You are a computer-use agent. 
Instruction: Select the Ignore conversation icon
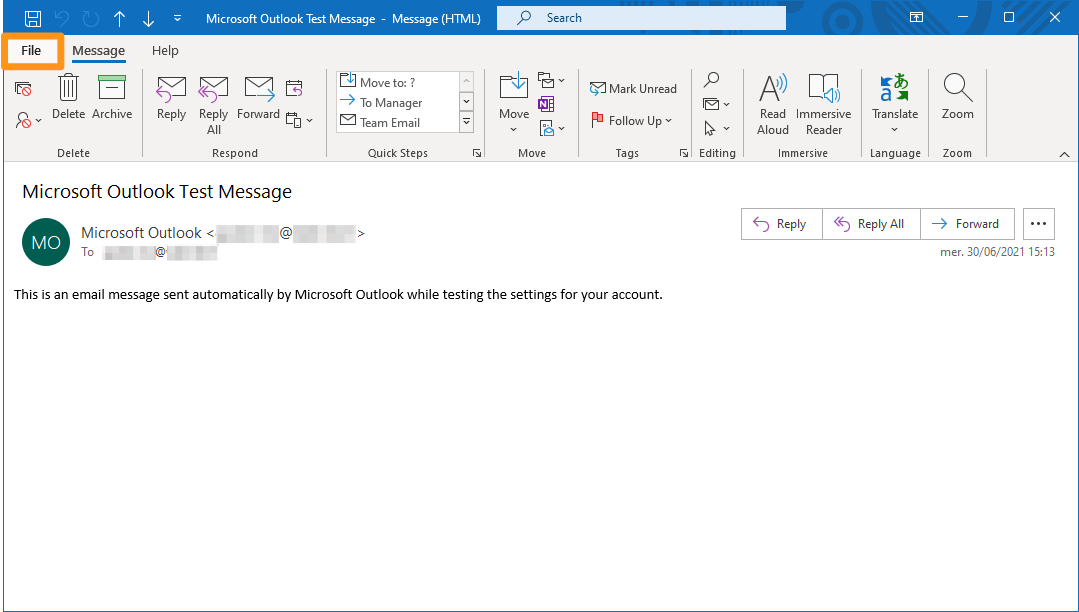(x=23, y=88)
